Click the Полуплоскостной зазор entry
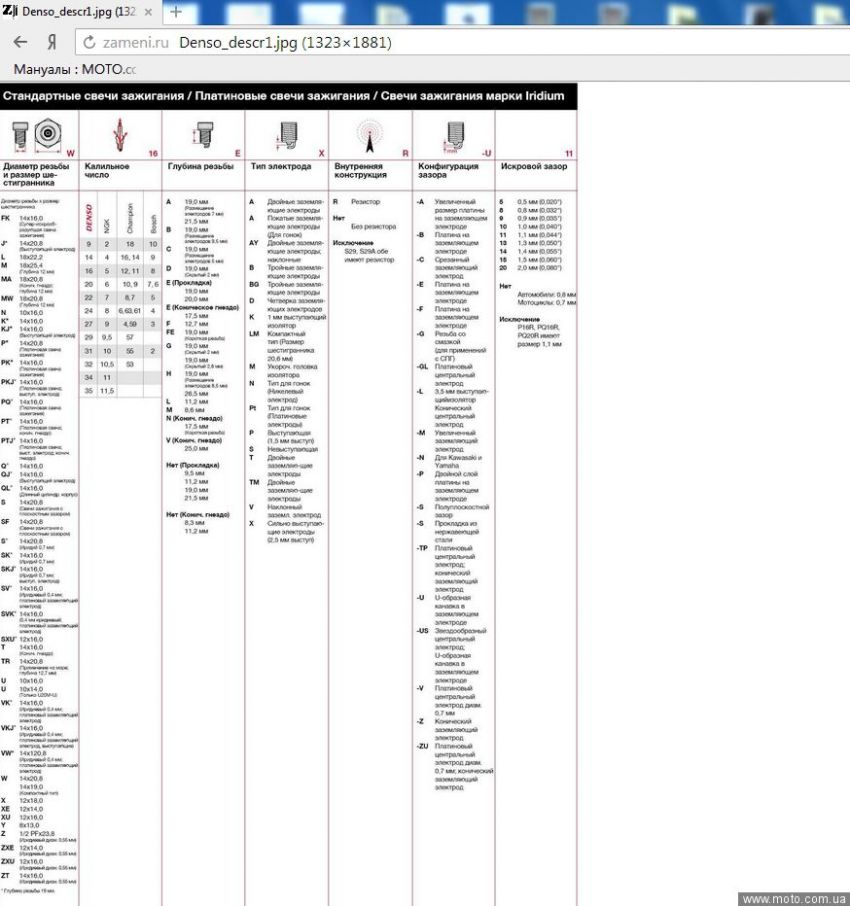 point(462,511)
